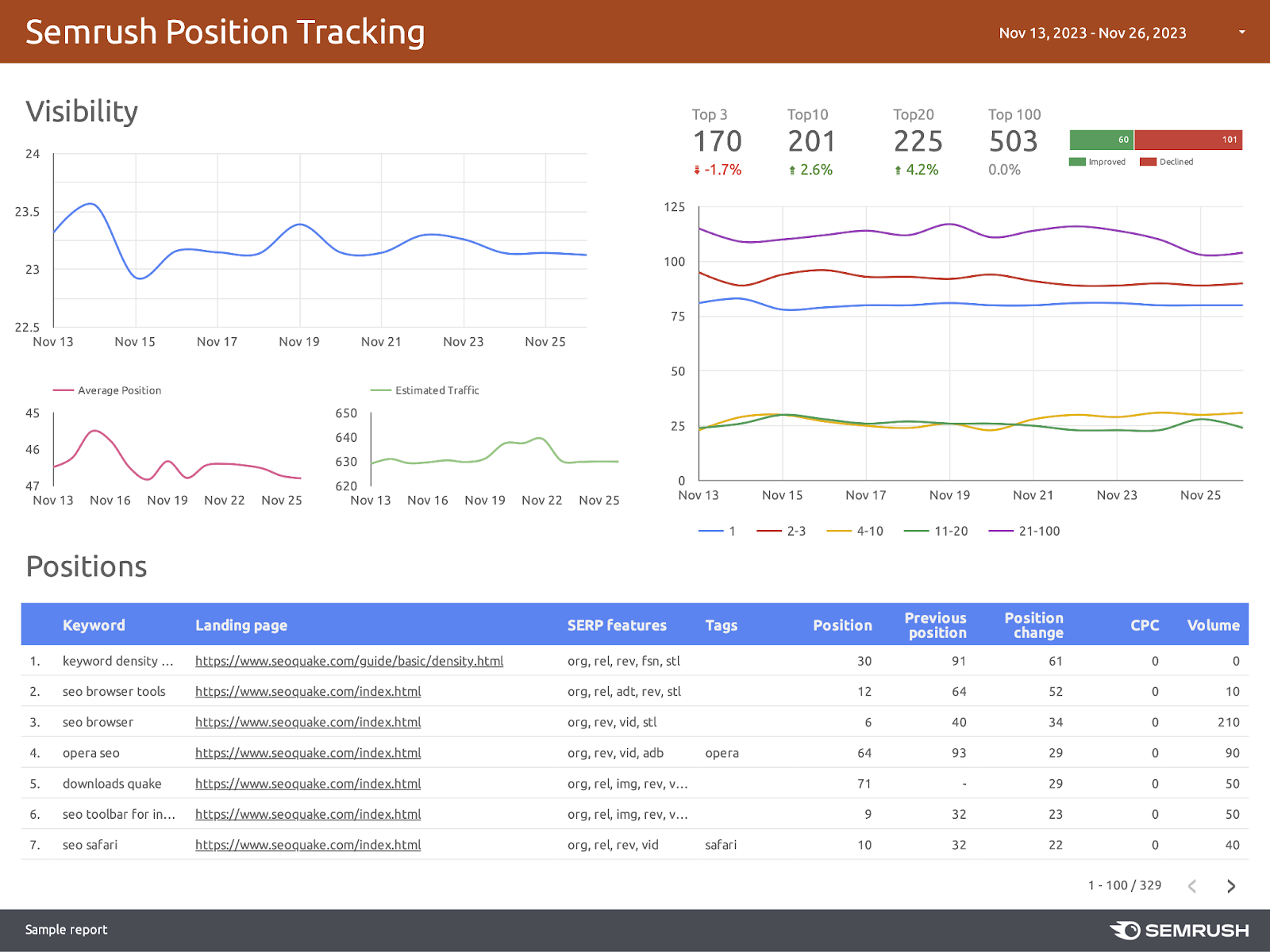Click the index.html link in the seo safari row
Image resolution: width=1270 pixels, height=952 pixels.
coord(308,844)
